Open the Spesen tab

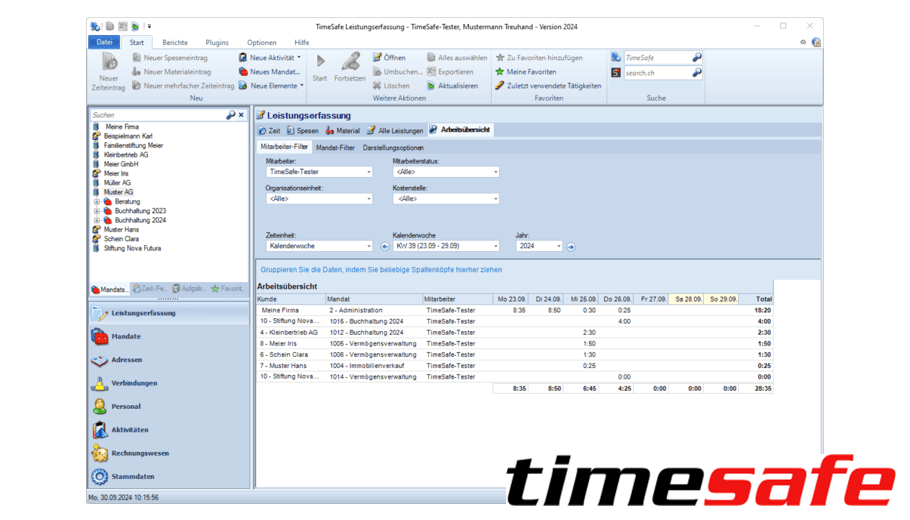click(x=303, y=131)
